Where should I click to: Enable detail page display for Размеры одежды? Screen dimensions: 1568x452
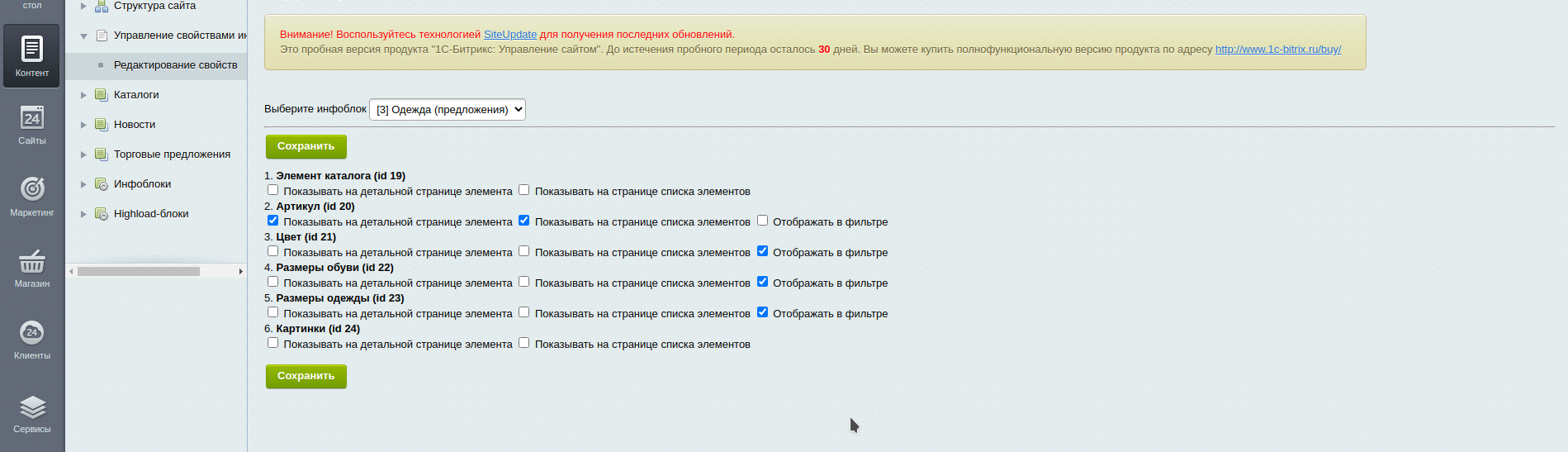point(272,312)
